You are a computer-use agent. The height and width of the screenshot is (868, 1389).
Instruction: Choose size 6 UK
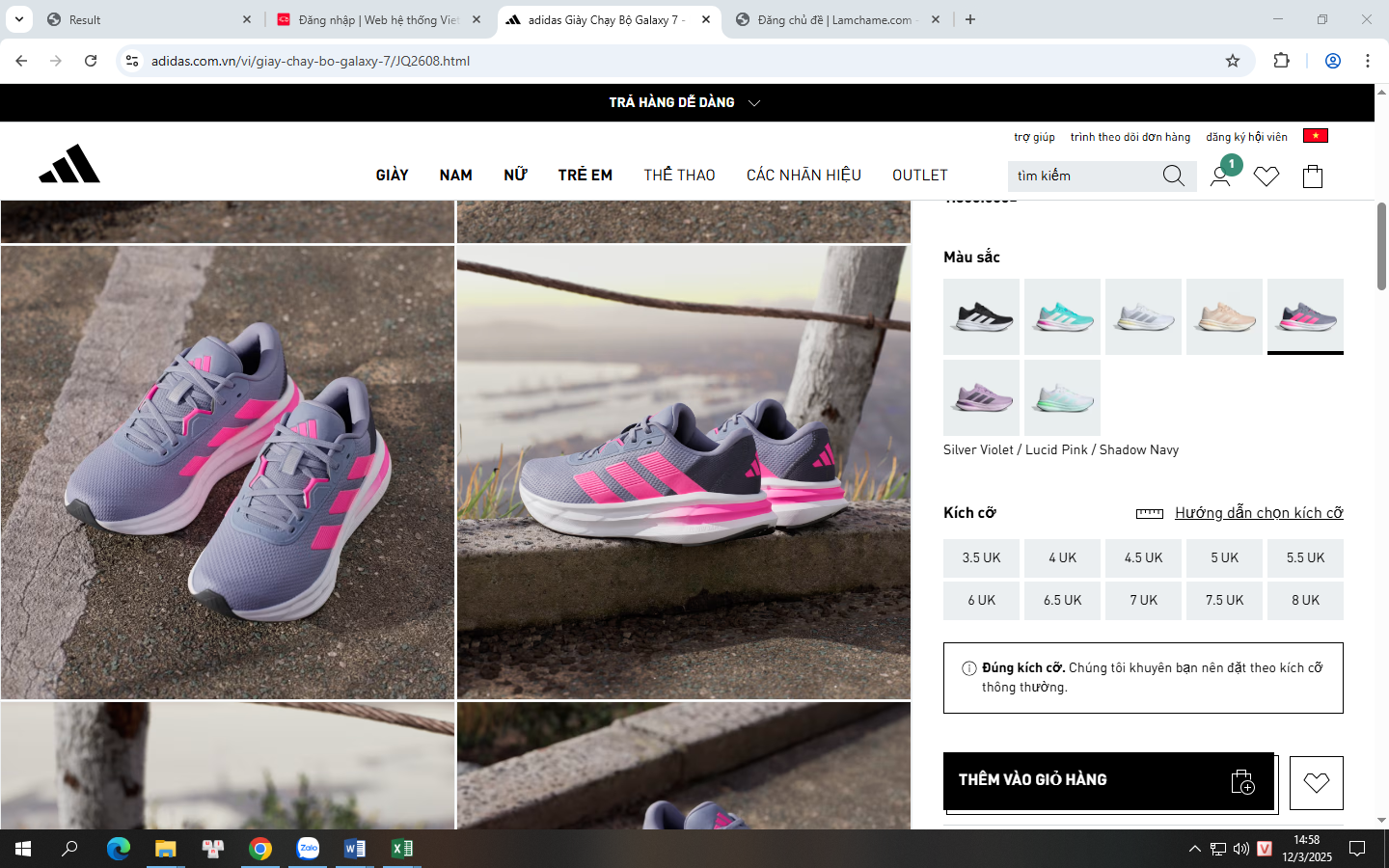coord(981,600)
